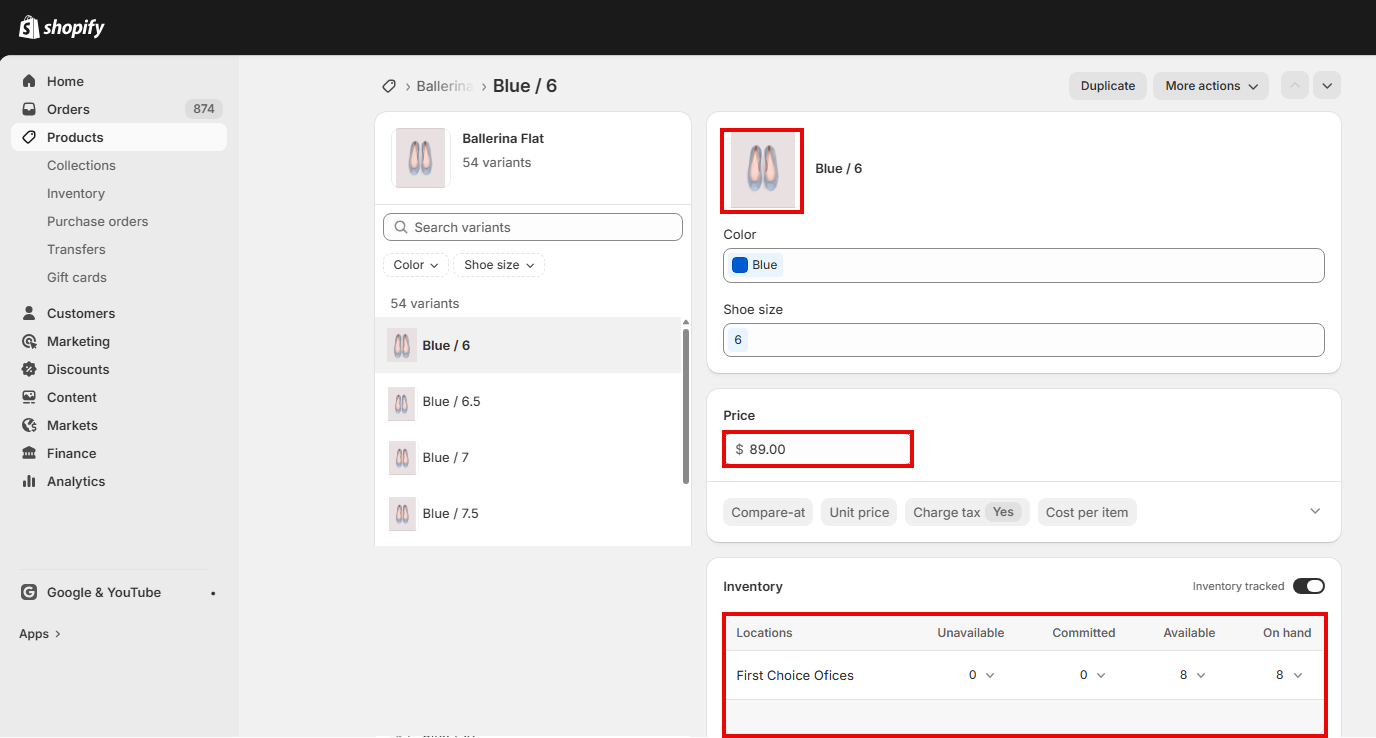Click the Shopify logo icon
This screenshot has width=1376, height=738.
[x=29, y=27]
